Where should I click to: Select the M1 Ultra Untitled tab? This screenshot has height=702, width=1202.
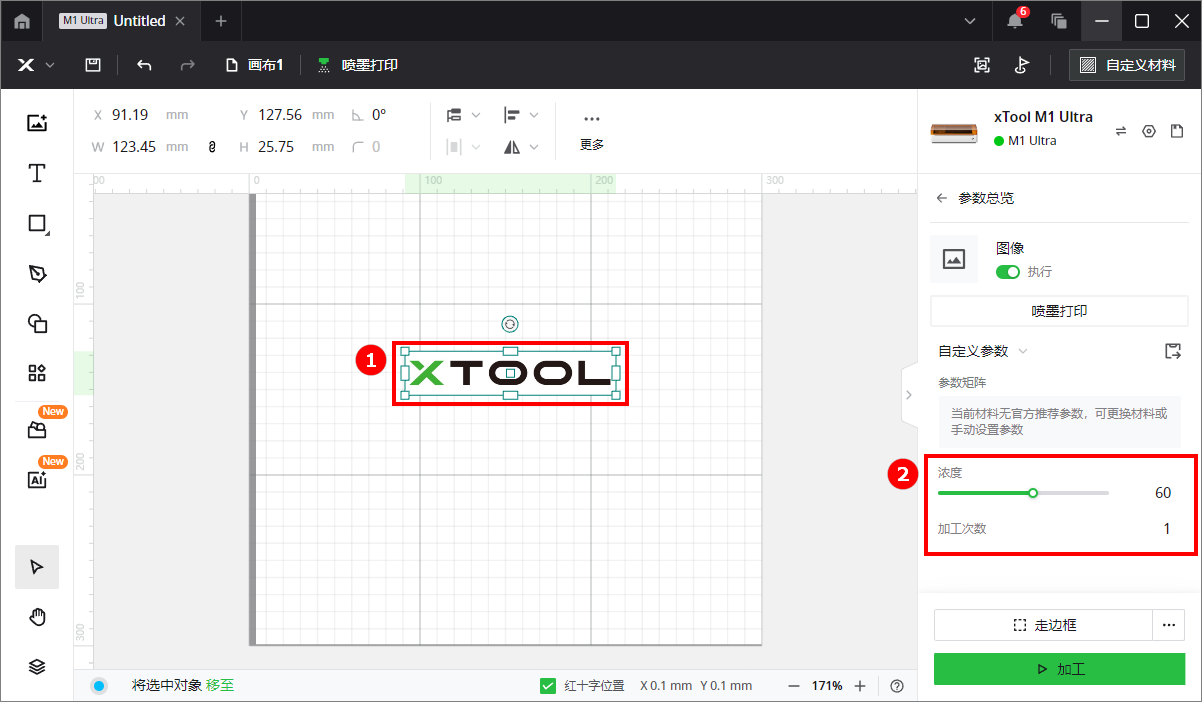122,21
